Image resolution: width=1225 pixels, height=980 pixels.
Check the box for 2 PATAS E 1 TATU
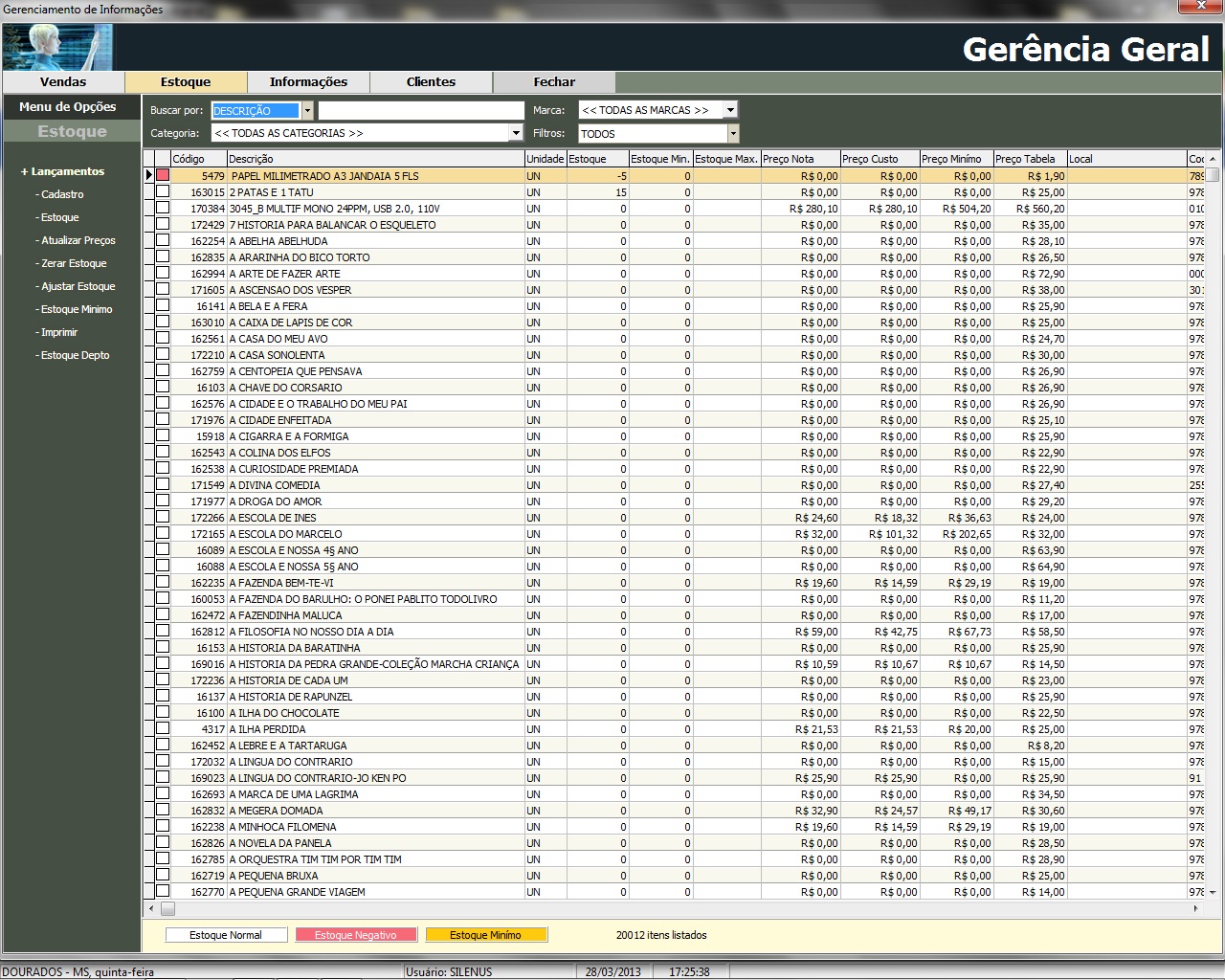(163, 191)
